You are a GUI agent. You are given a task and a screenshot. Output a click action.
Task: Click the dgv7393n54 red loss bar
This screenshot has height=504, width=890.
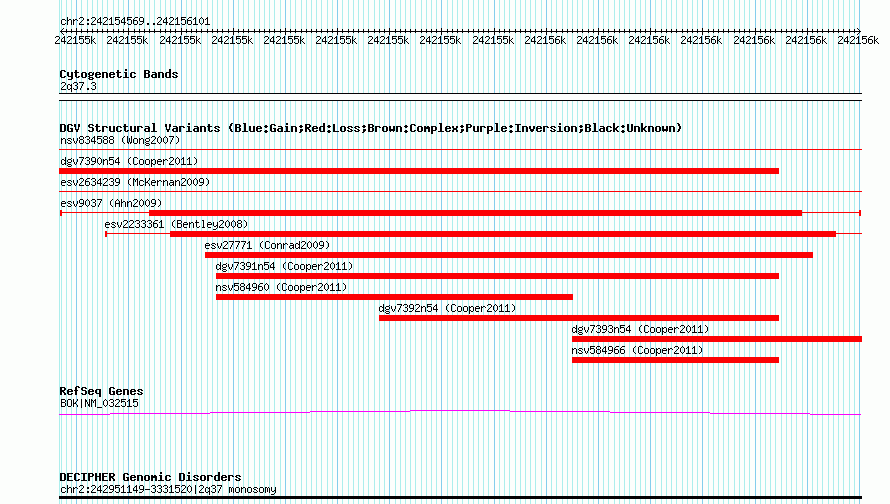tap(717, 339)
